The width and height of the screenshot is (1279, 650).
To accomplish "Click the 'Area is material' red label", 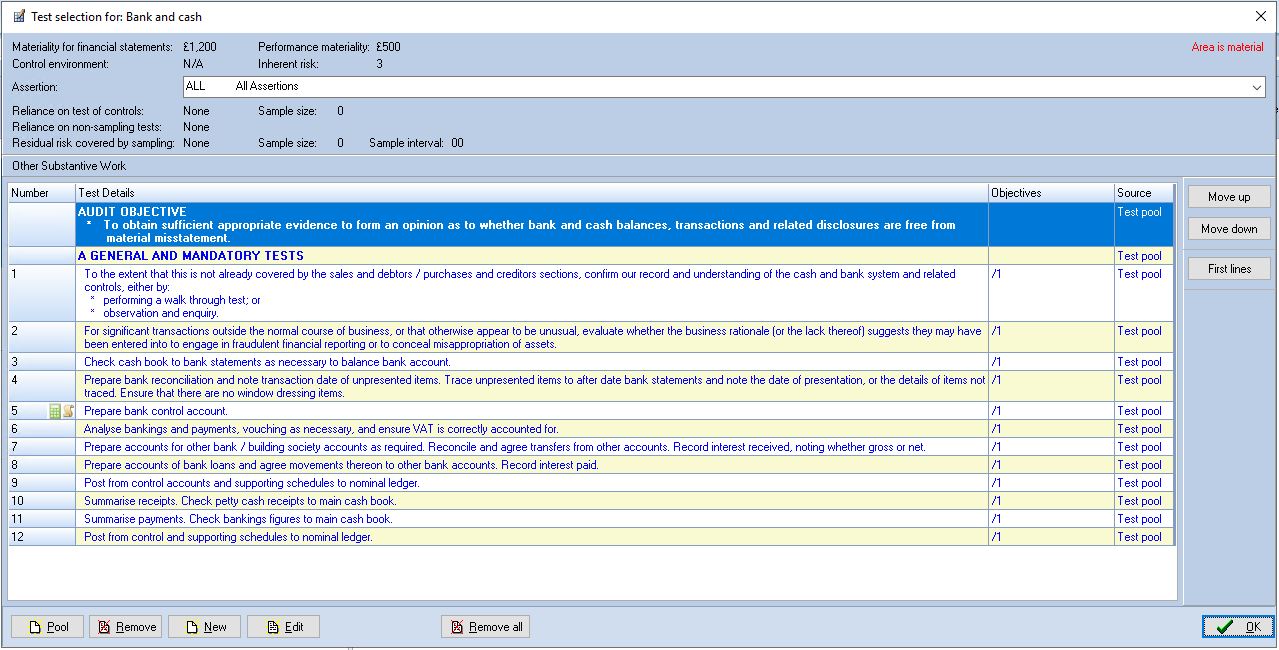I will (x=1227, y=47).
